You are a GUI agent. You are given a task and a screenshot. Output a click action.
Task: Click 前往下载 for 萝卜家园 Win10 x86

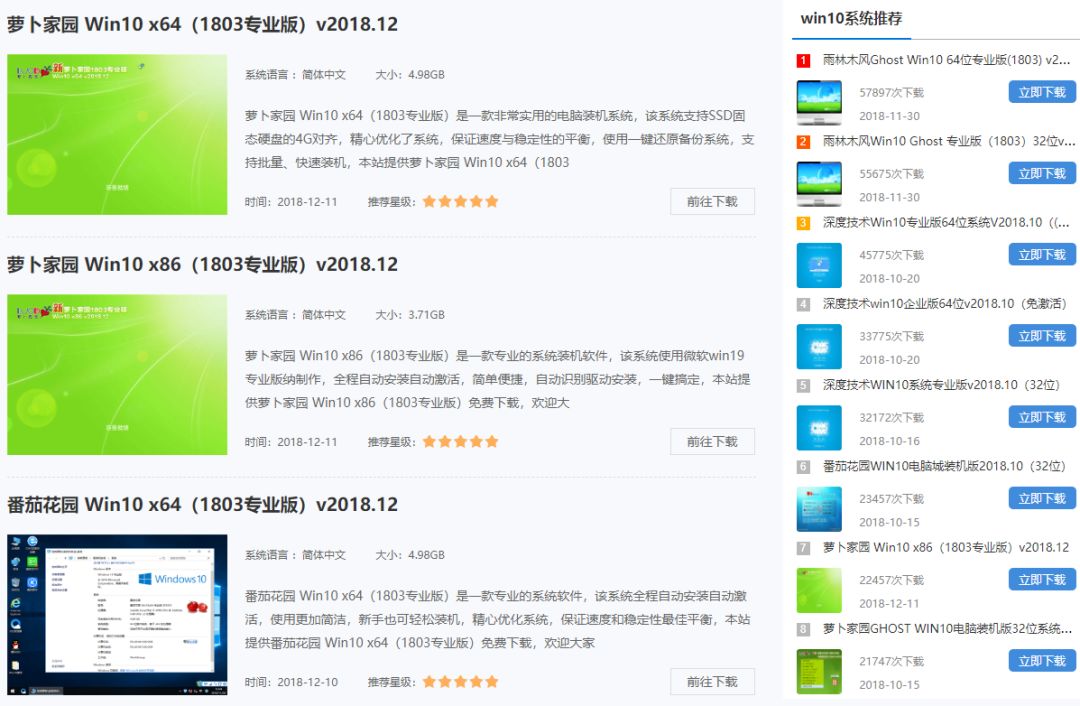[x=712, y=442]
